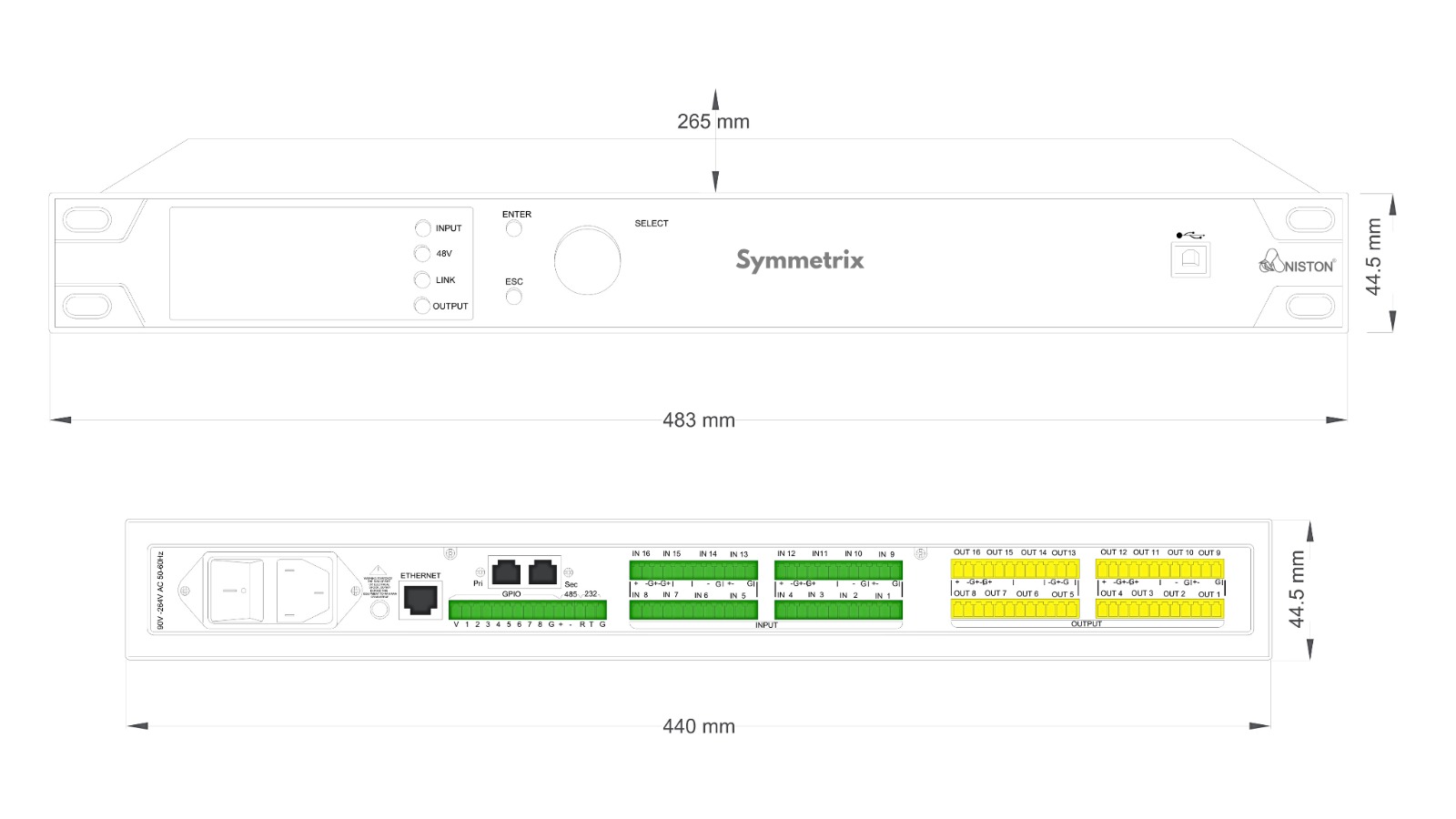The image size is (1456, 819).
Task: Click the Pri RJ45 network port
Action: [x=506, y=572]
